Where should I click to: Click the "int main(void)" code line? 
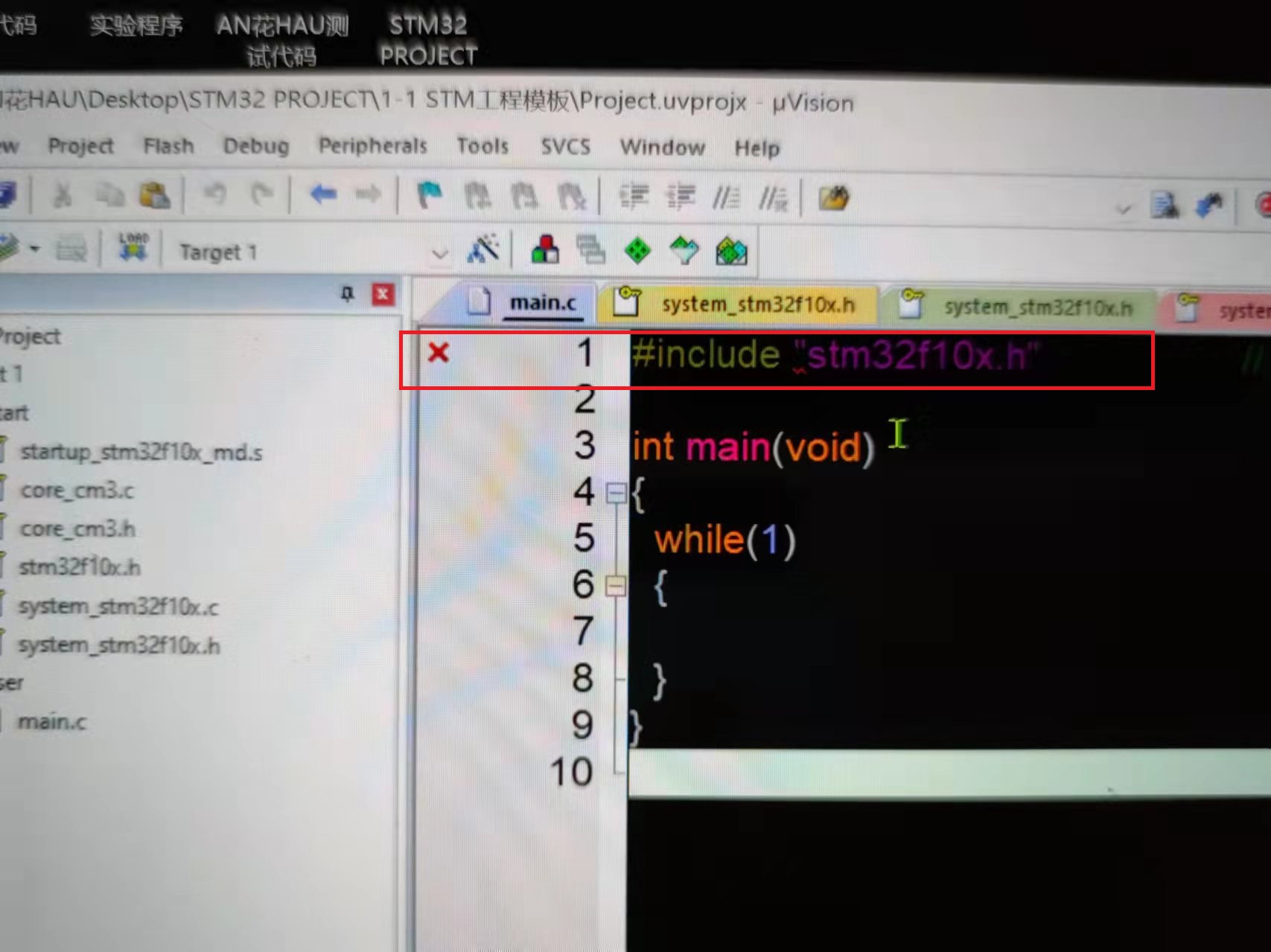click(753, 447)
